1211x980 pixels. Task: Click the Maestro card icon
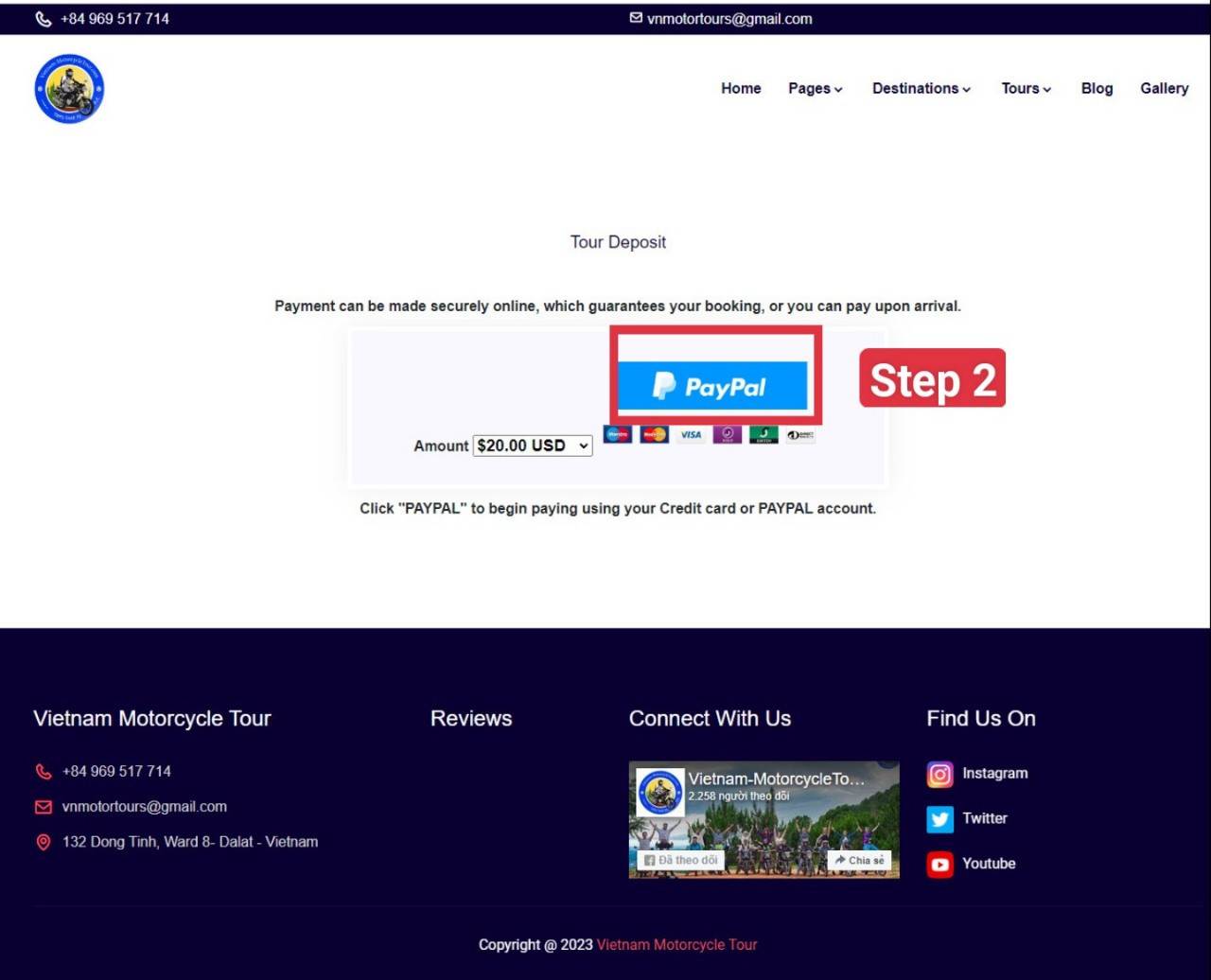coord(618,434)
